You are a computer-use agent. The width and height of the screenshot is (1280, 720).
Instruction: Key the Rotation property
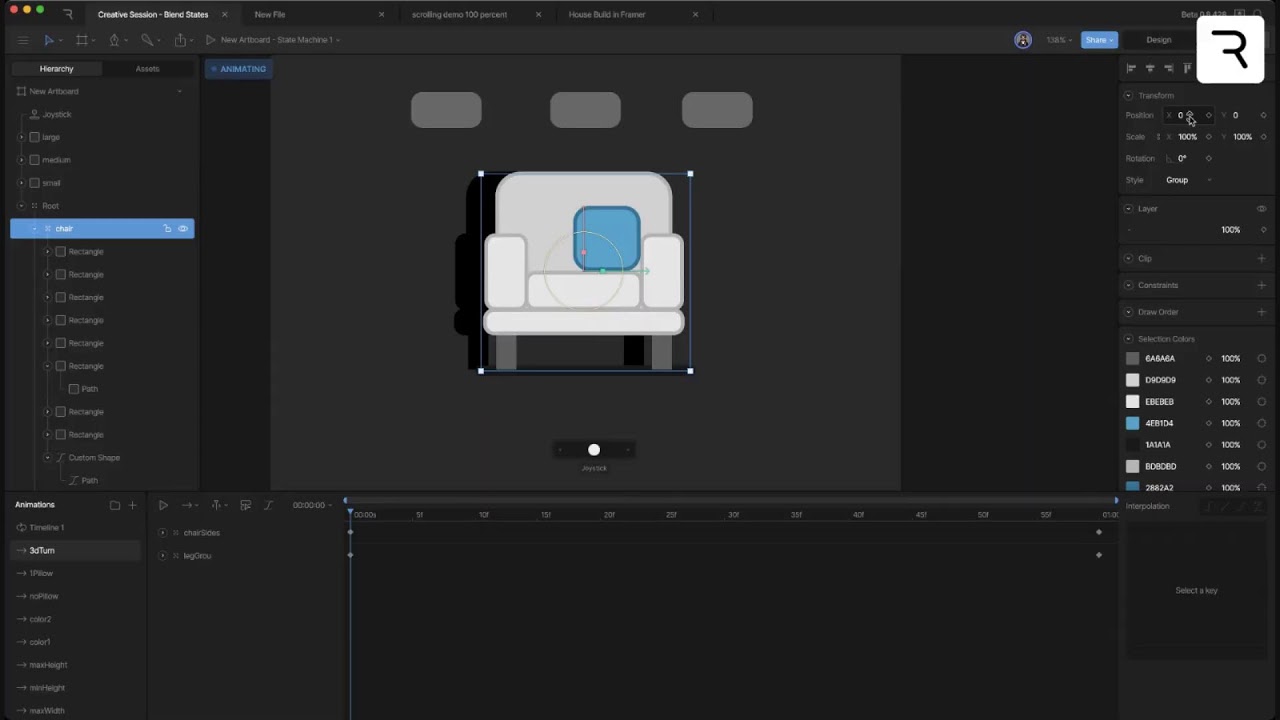coord(1208,158)
